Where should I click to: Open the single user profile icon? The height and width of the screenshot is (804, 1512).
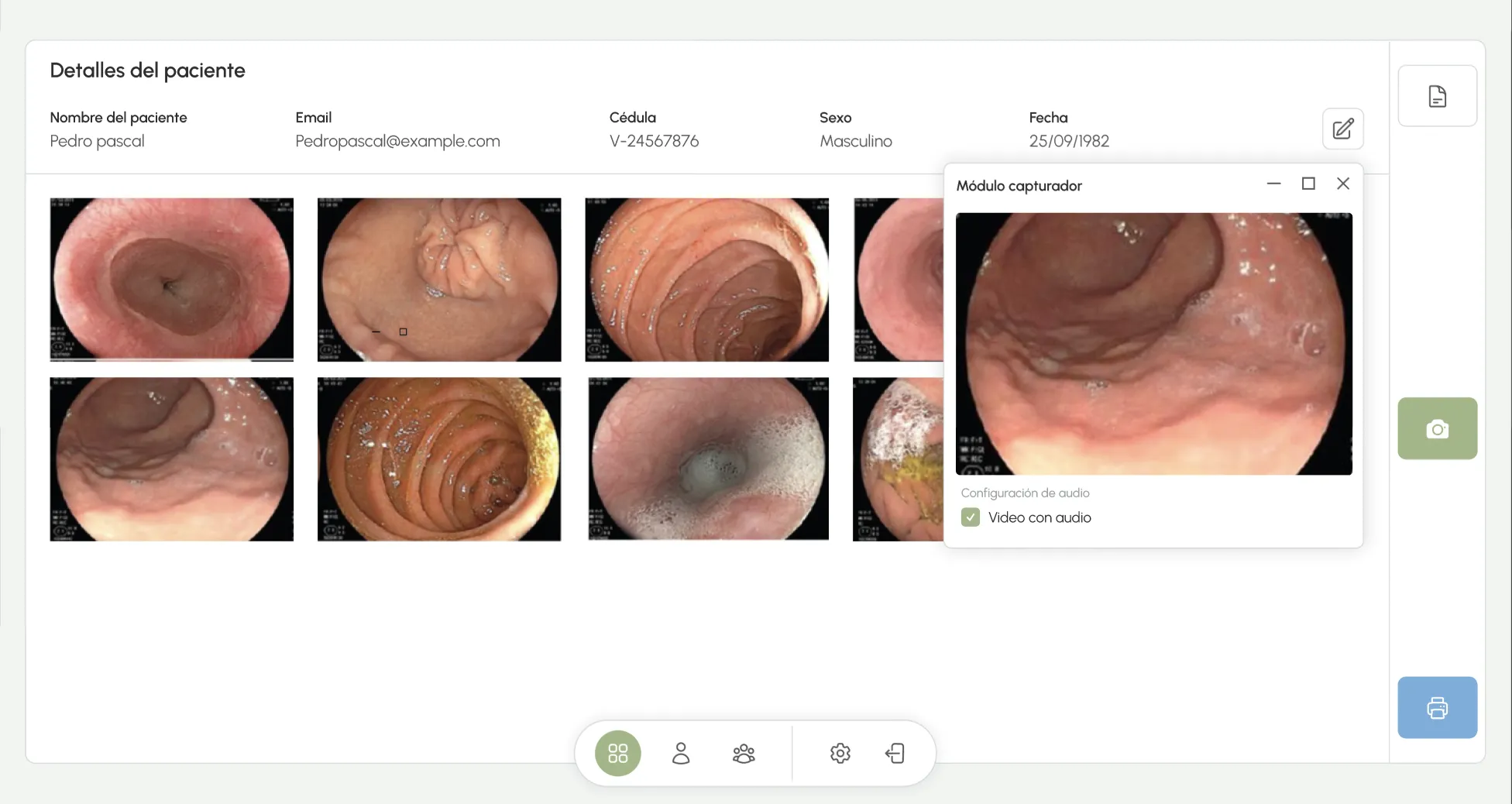(x=681, y=753)
